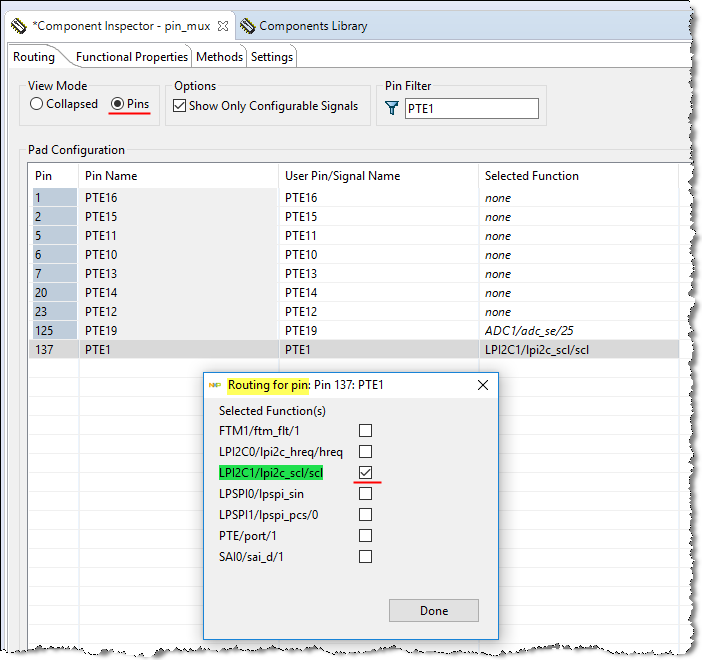The height and width of the screenshot is (660, 702).
Task: Click the Component Inspector tab icon
Action: (x=19, y=26)
